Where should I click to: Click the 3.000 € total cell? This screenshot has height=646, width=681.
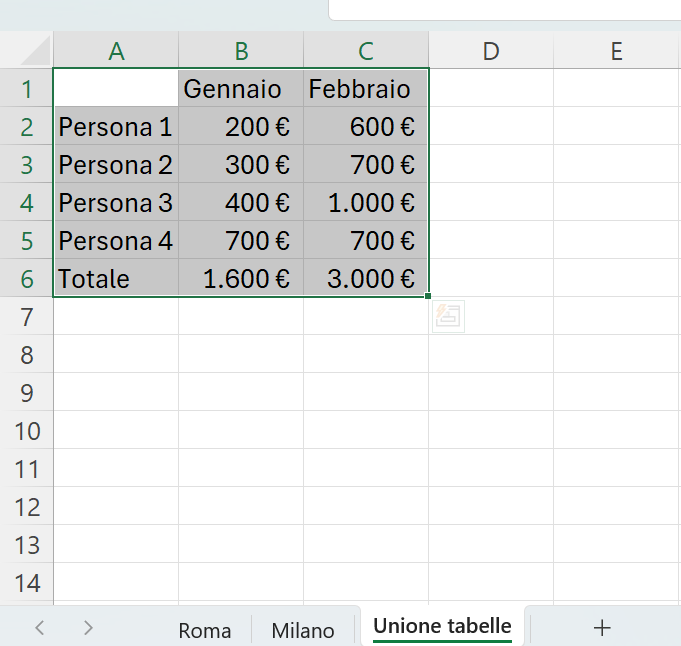(x=366, y=278)
